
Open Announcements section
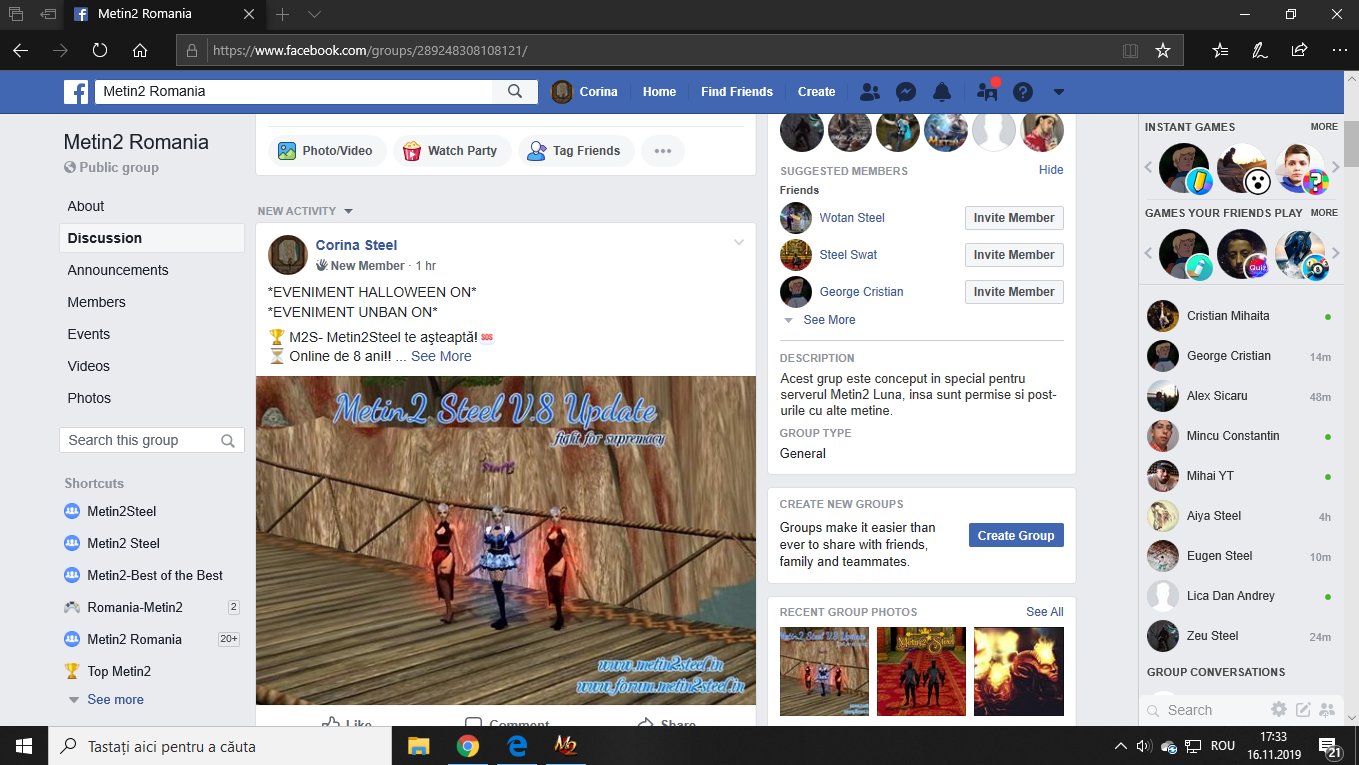(x=118, y=270)
